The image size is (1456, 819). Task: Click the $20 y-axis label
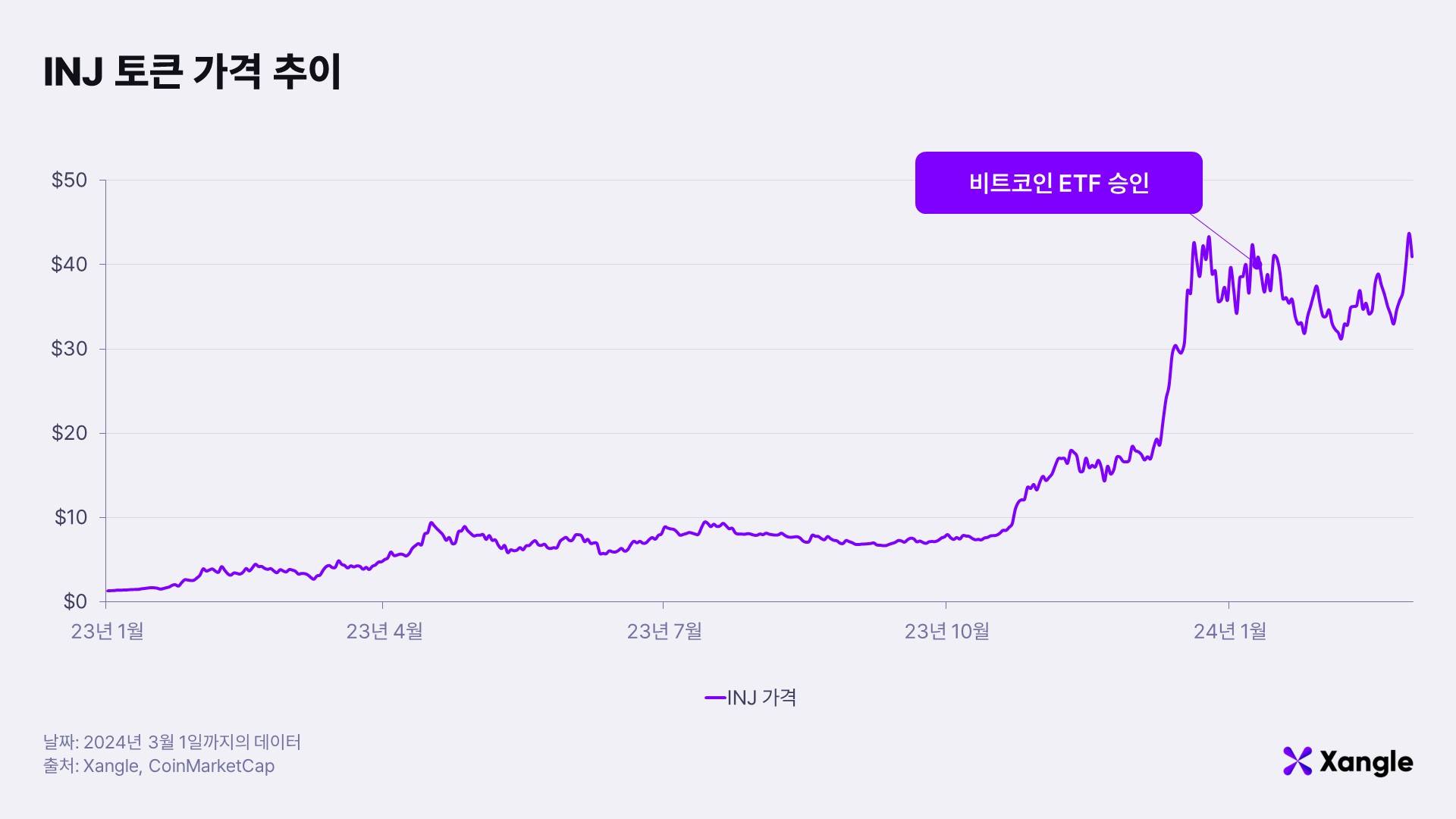click(x=69, y=433)
